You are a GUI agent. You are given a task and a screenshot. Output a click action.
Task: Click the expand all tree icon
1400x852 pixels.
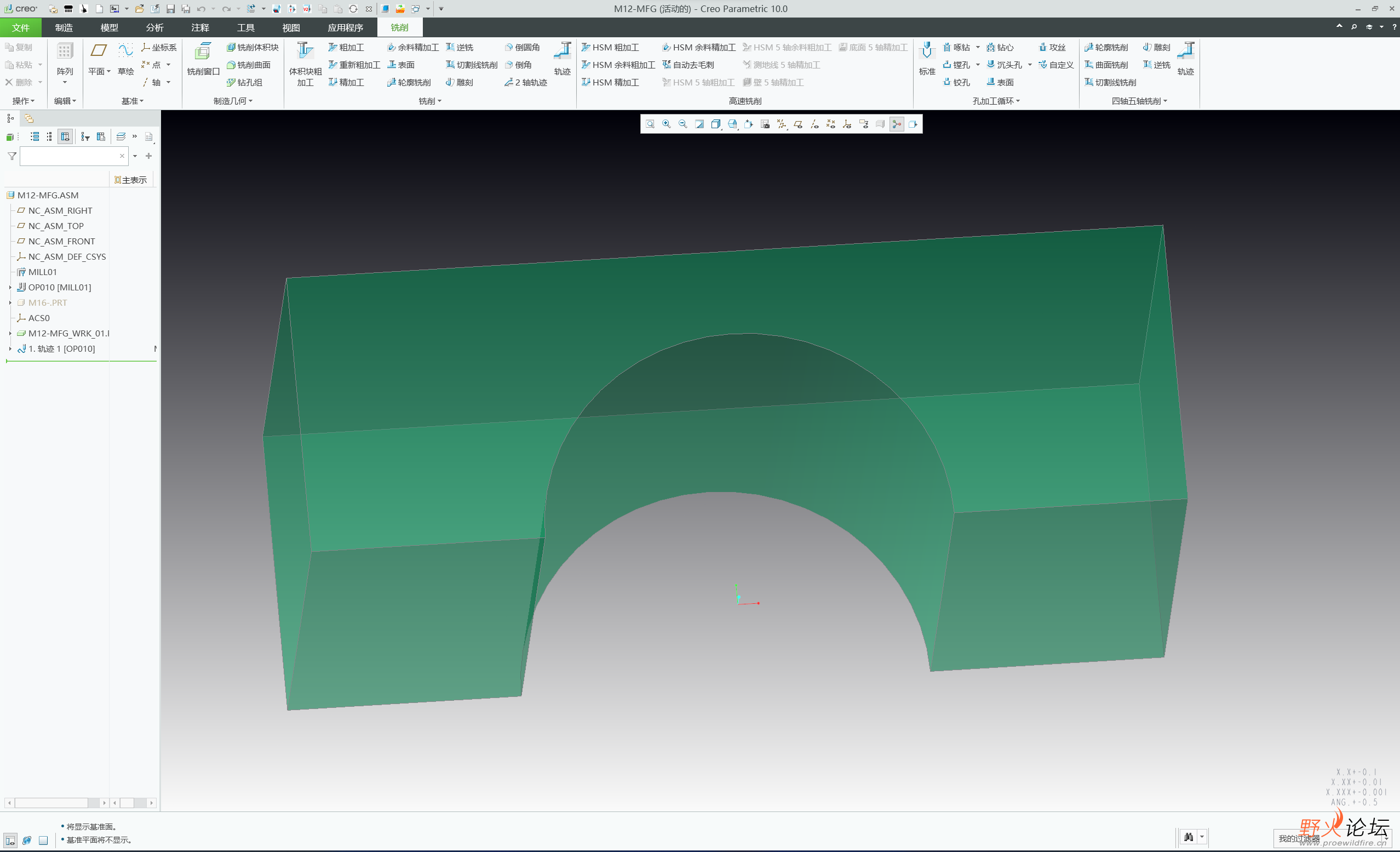click(x=35, y=136)
